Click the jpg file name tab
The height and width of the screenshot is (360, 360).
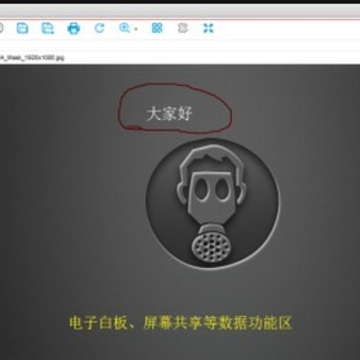pyautogui.click(x=32, y=57)
